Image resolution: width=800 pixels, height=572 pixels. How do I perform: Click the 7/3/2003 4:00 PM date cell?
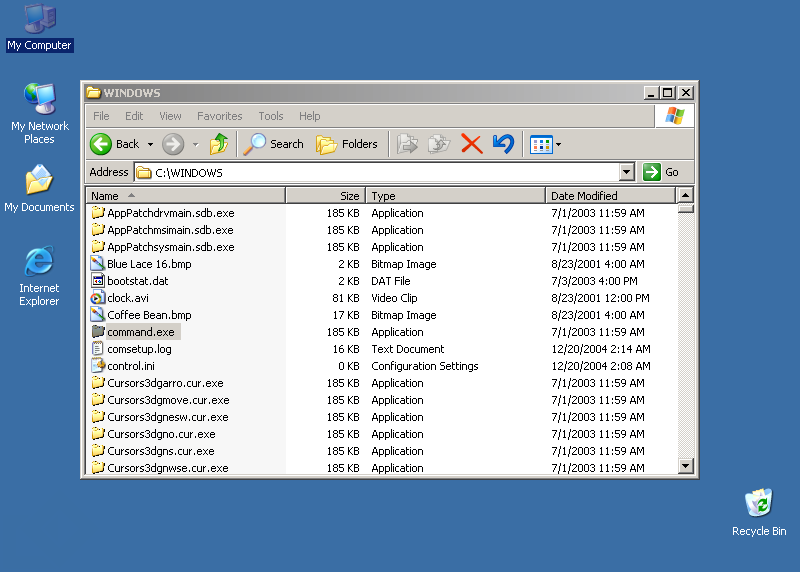[594, 281]
